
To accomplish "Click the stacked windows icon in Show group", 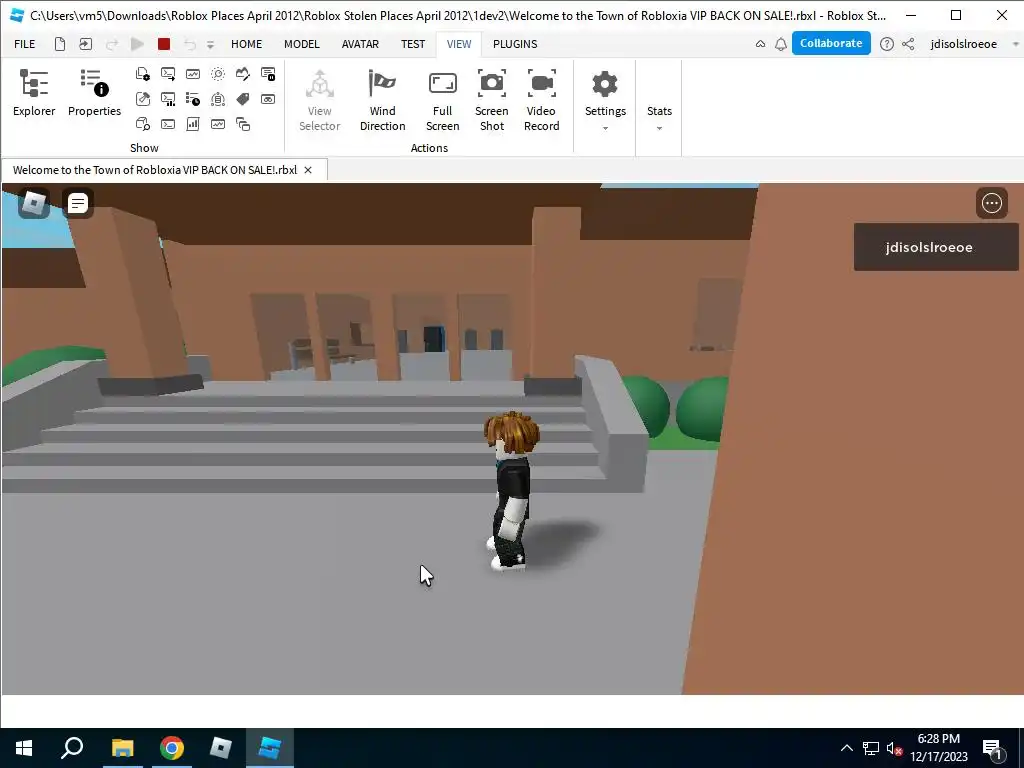I will (x=243, y=124).
